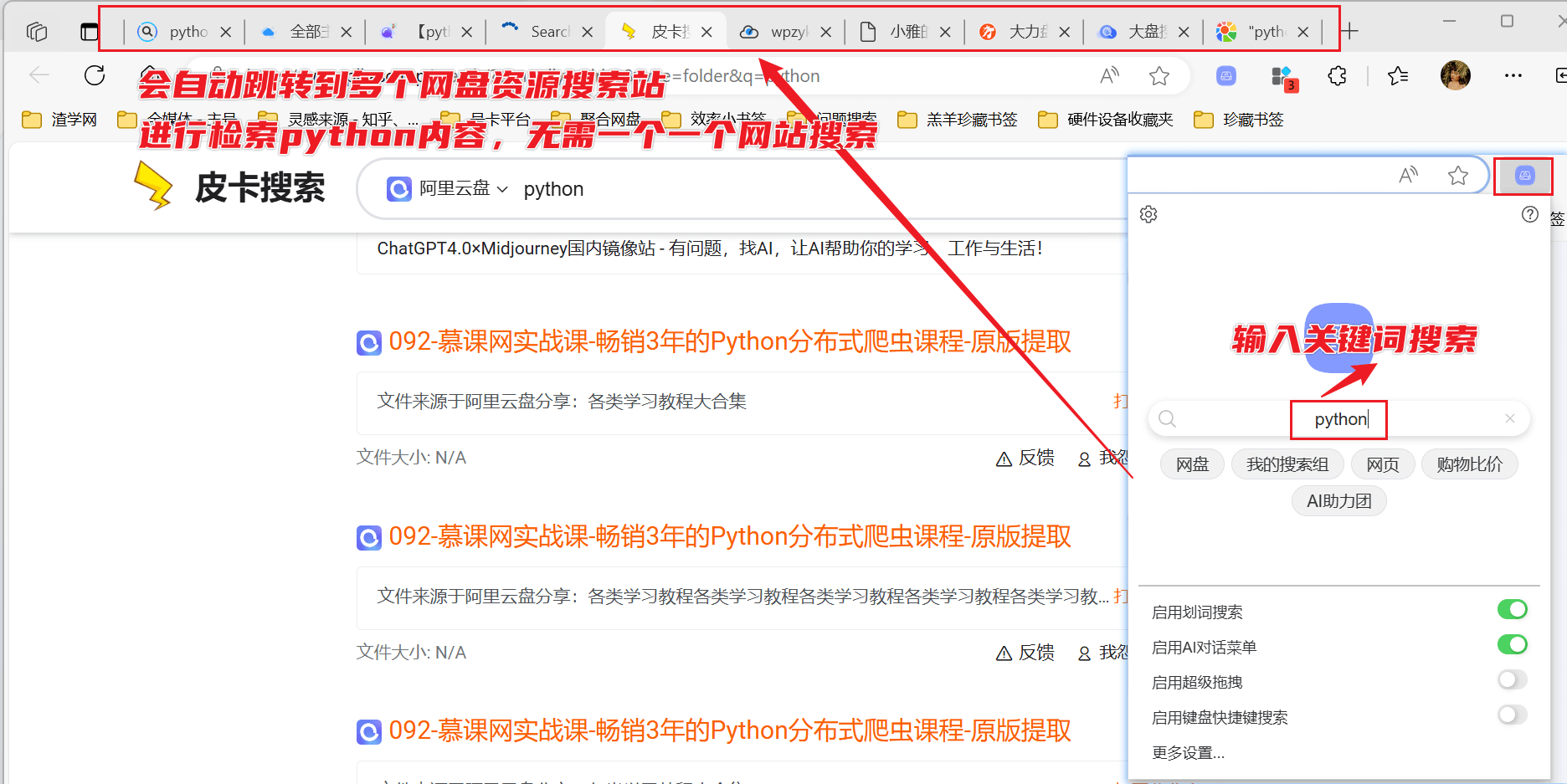Viewport: 1567px width, 784px height.
Task: Open the settings gear in the extension popup
Action: pyautogui.click(x=1148, y=214)
